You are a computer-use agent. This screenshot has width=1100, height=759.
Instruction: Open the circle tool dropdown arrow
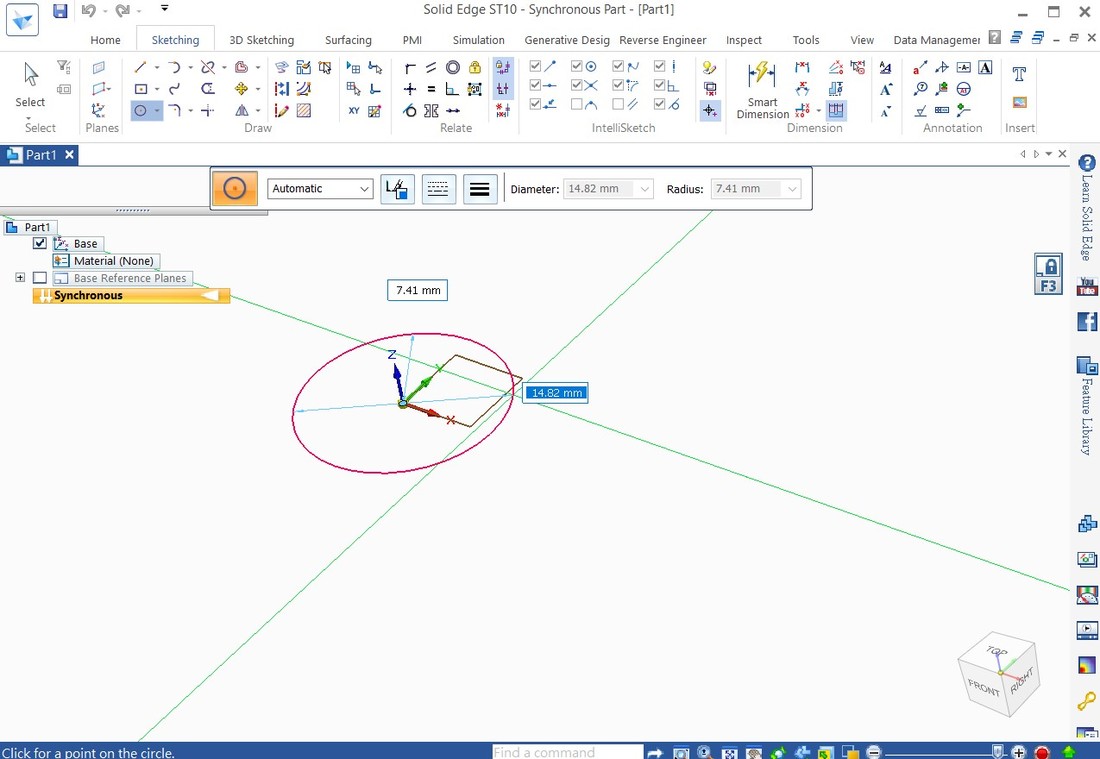tap(157, 111)
